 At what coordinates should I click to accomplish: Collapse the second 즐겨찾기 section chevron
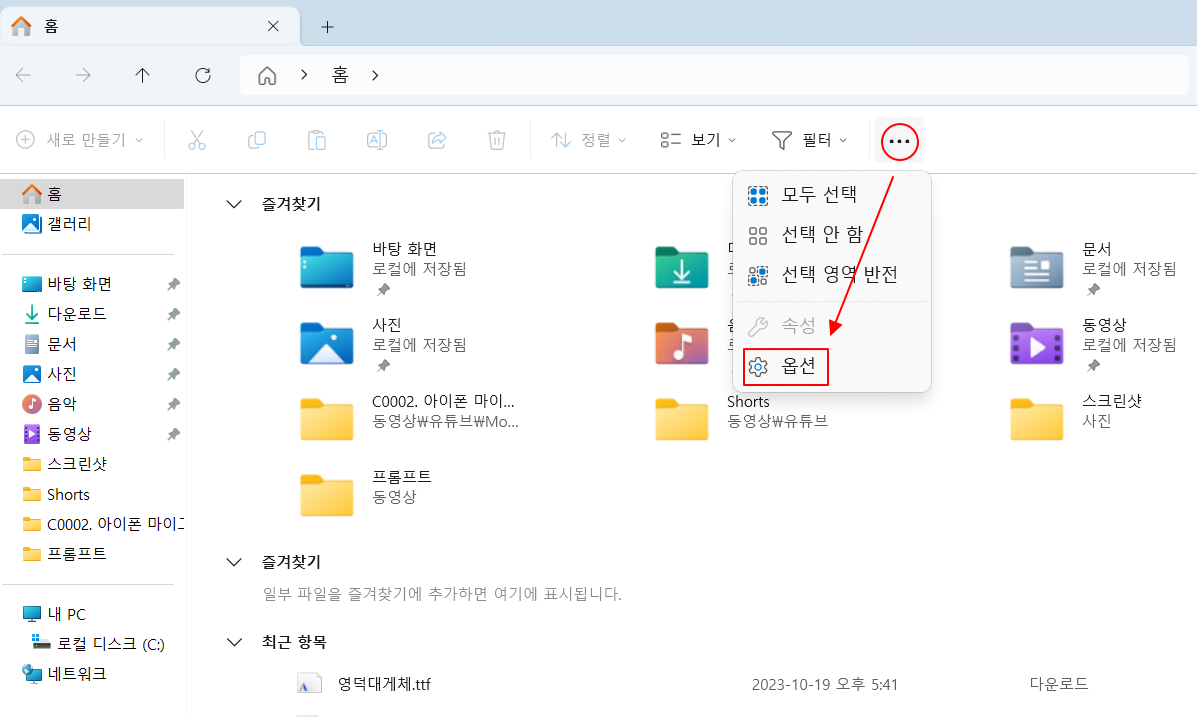click(234, 562)
